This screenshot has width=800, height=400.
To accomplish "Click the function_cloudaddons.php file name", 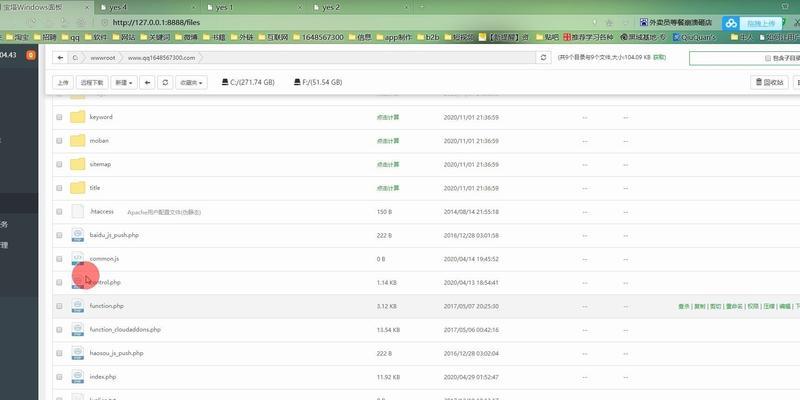I will pos(125,330).
